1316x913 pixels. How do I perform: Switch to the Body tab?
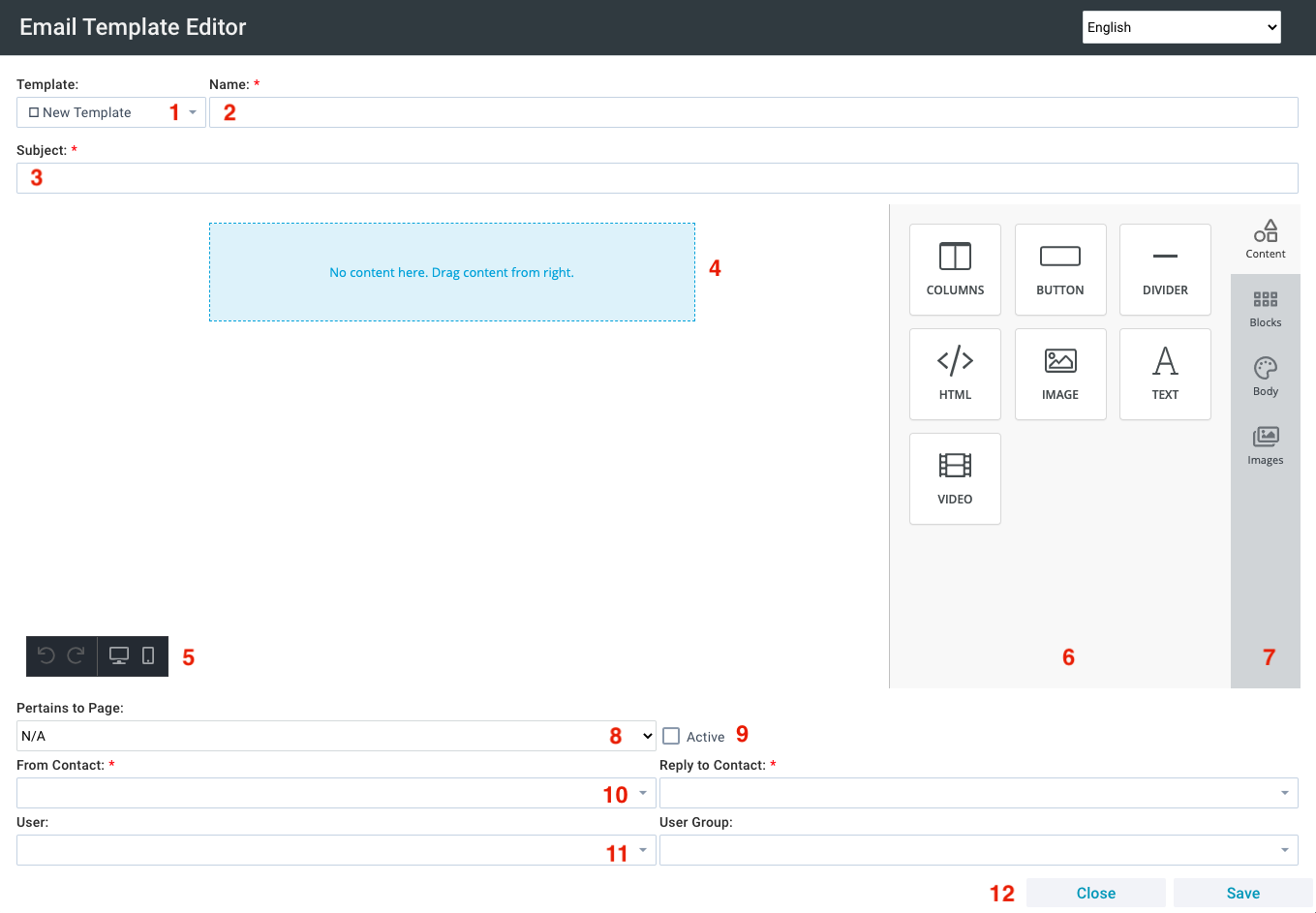[1265, 377]
